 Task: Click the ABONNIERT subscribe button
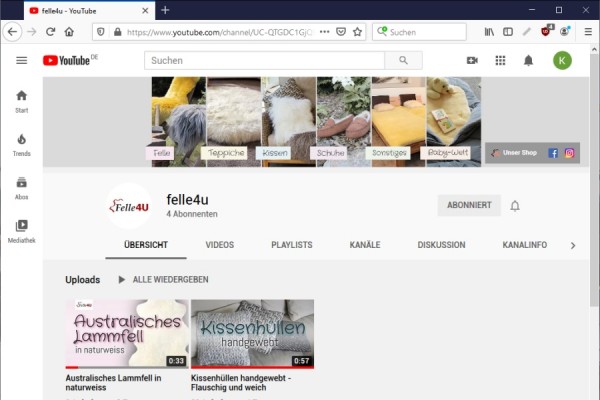coord(469,206)
